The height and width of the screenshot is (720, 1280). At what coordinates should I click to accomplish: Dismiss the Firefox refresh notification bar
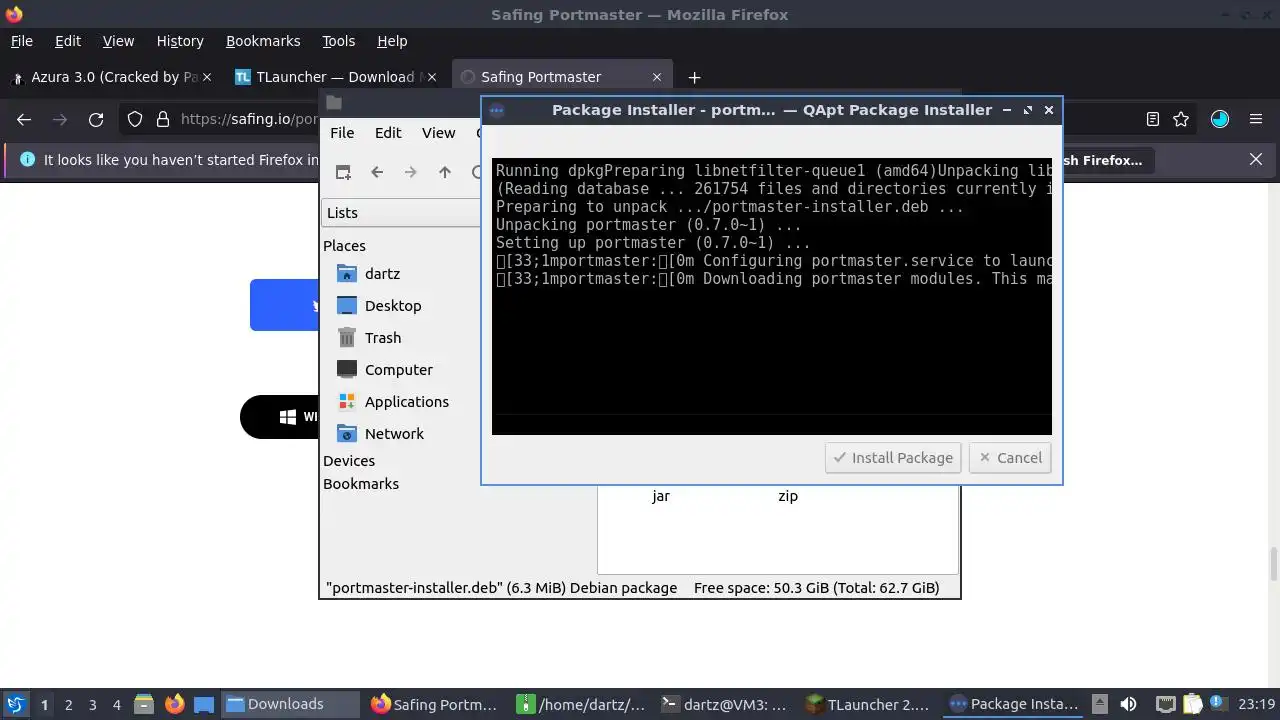pos(1256,159)
